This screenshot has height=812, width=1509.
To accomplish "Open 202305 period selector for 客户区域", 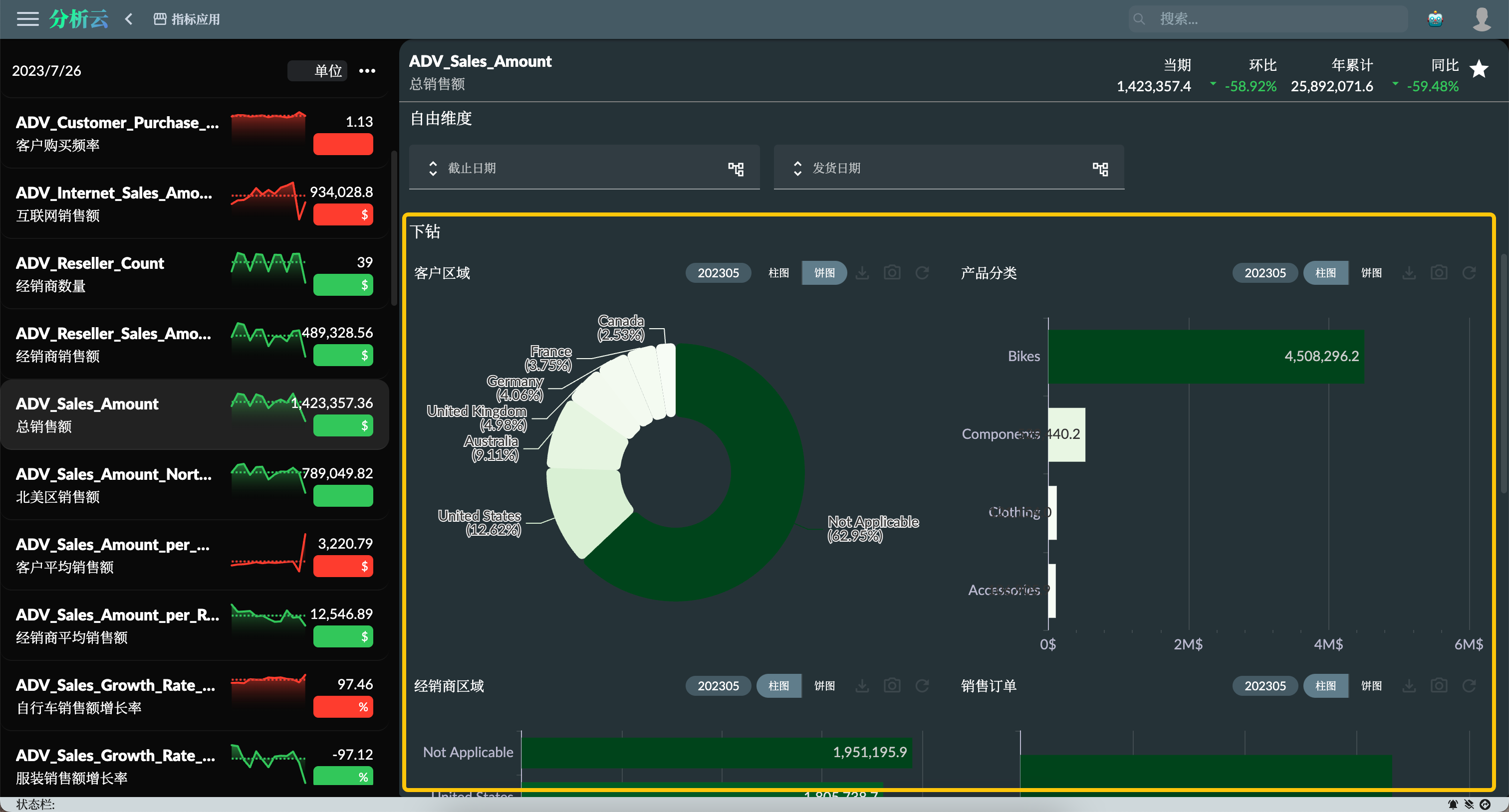I will [718, 273].
